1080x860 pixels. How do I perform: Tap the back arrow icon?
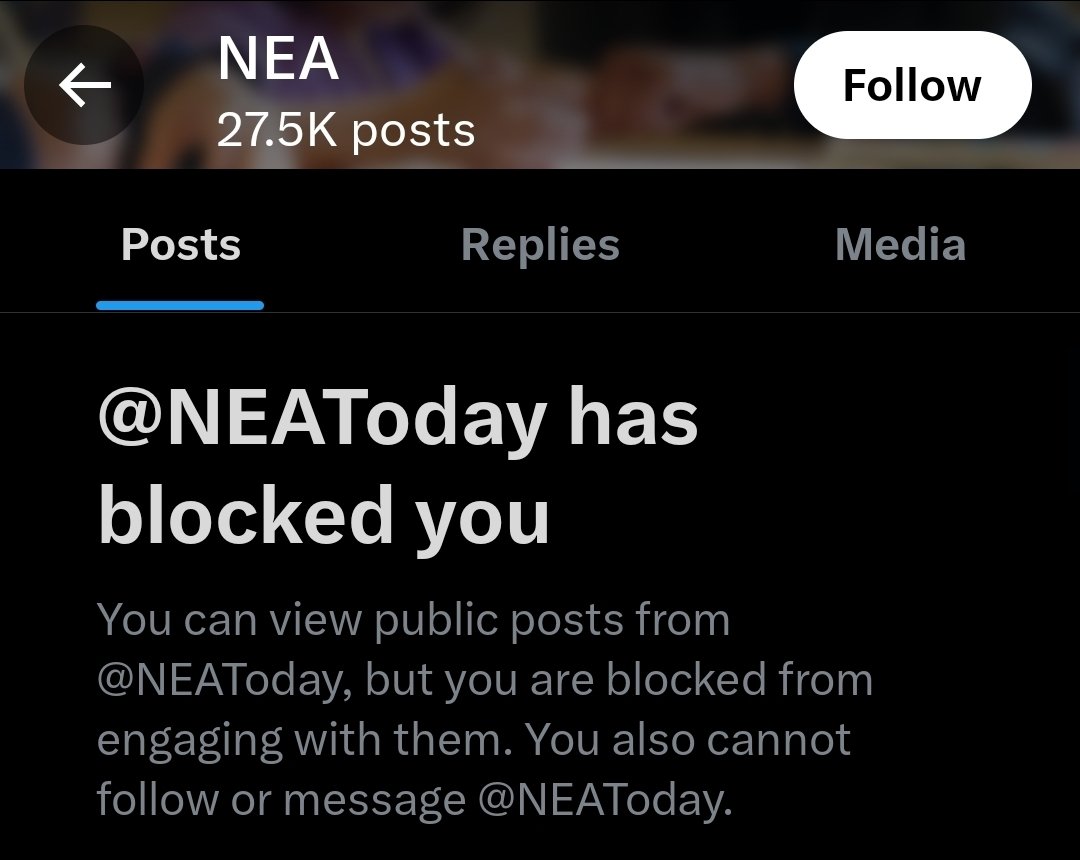click(84, 87)
